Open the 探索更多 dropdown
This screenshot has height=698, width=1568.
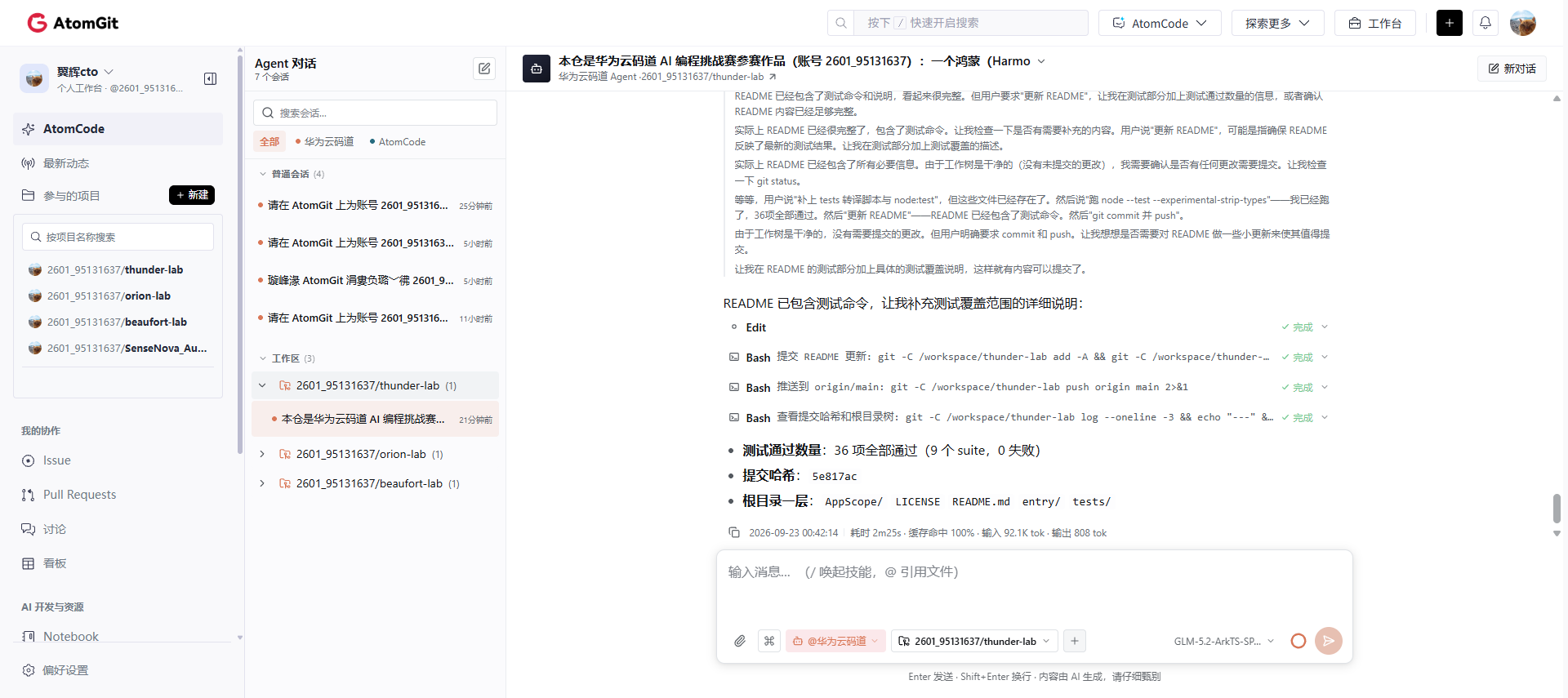[x=1277, y=23]
